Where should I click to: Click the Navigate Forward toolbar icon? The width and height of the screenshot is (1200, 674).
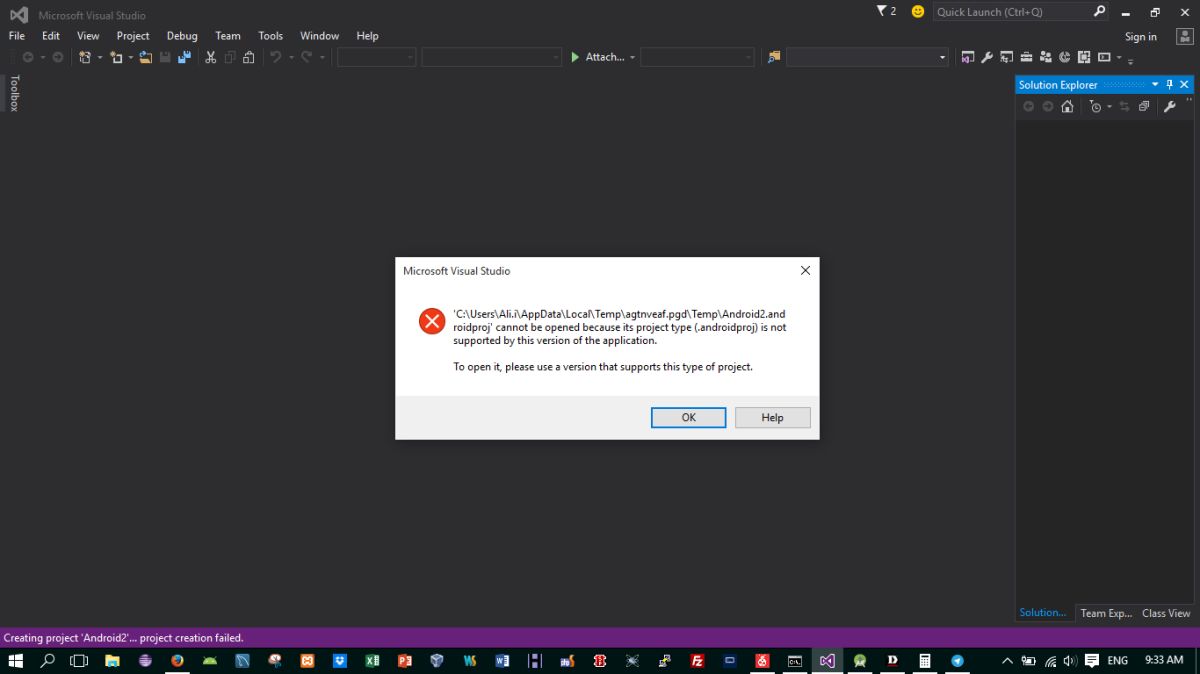tap(58, 57)
